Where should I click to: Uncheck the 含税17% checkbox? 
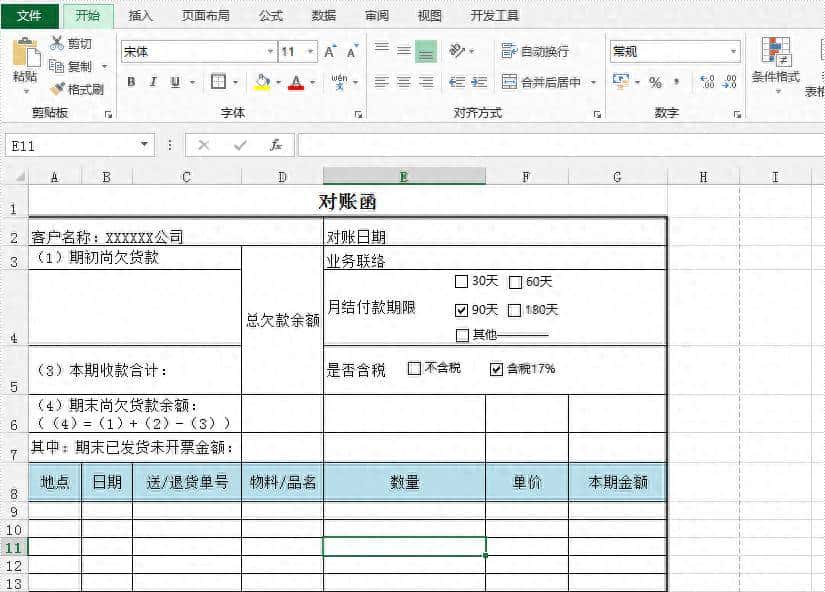(495, 371)
